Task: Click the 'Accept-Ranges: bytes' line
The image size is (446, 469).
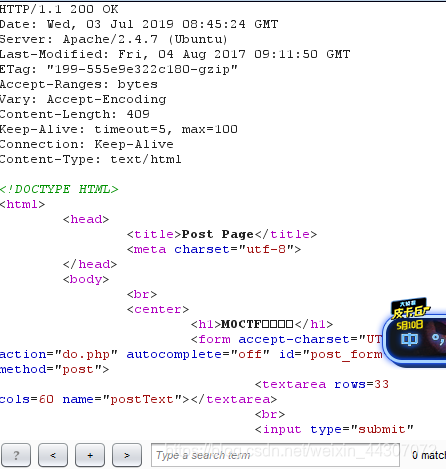Action: (79, 84)
